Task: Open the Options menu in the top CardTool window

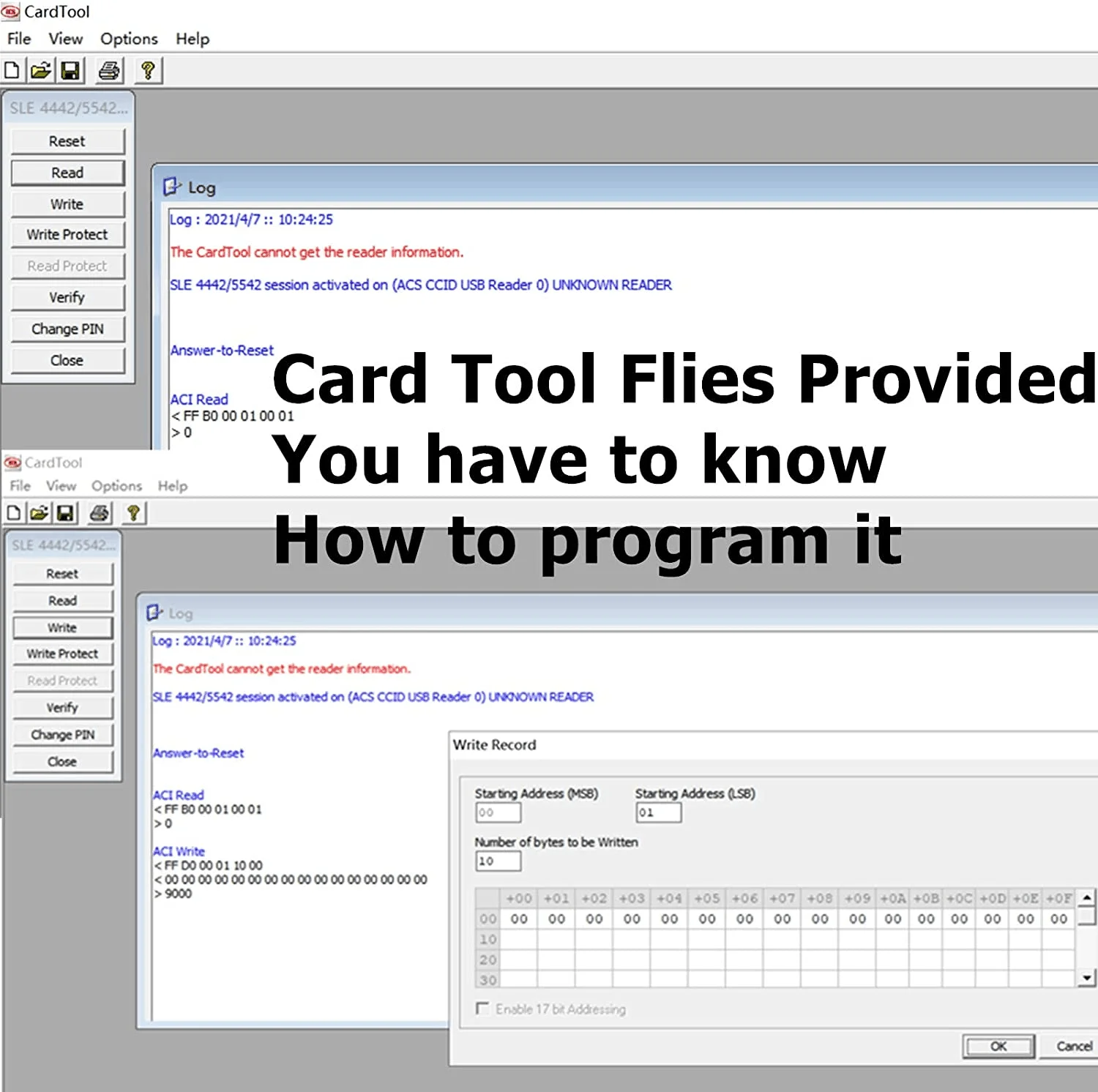Action: (x=129, y=39)
